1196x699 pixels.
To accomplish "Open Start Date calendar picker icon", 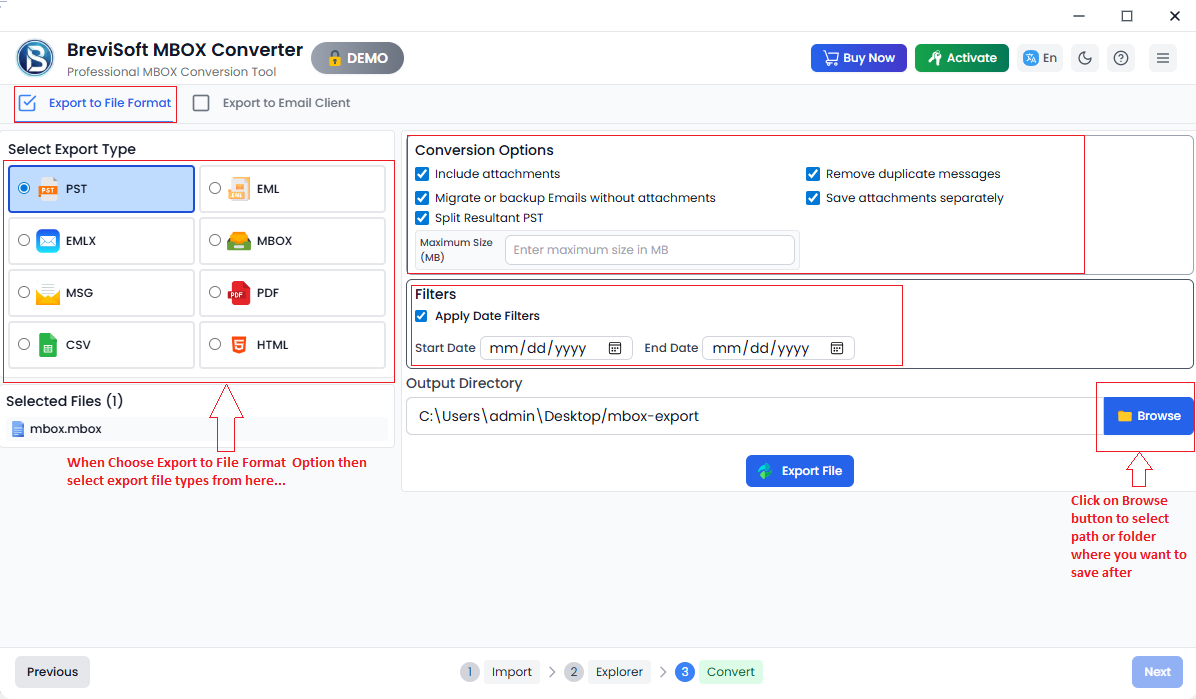I will coord(615,348).
